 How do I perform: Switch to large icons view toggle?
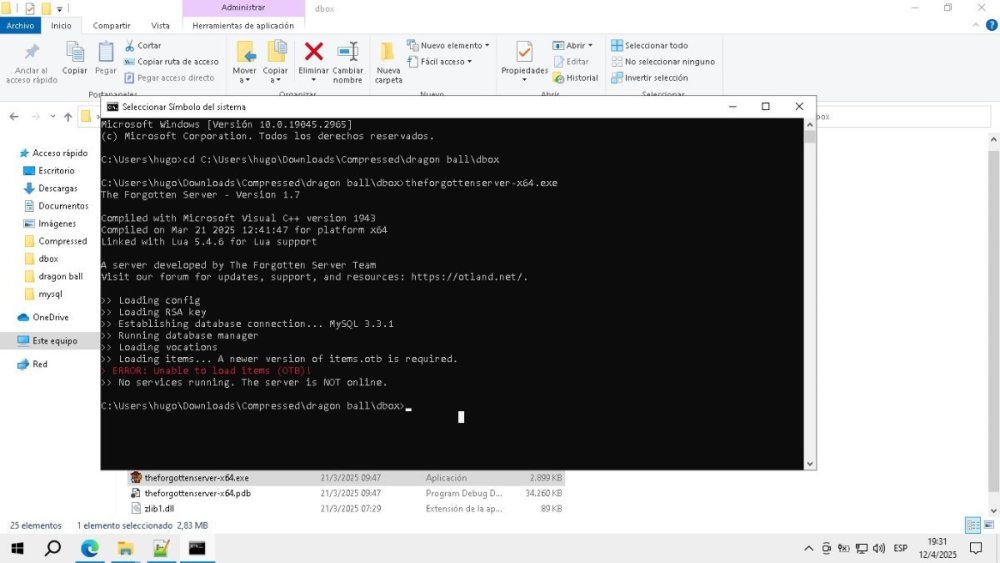coord(988,525)
